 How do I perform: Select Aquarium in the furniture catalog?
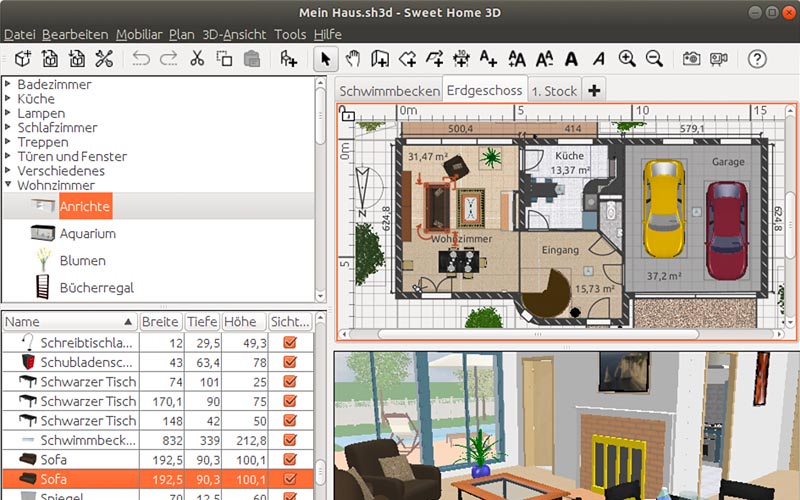point(88,234)
